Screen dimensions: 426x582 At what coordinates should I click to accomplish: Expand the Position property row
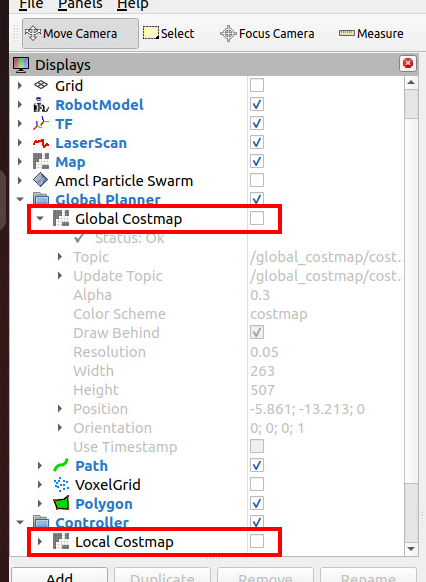[x=60, y=409]
